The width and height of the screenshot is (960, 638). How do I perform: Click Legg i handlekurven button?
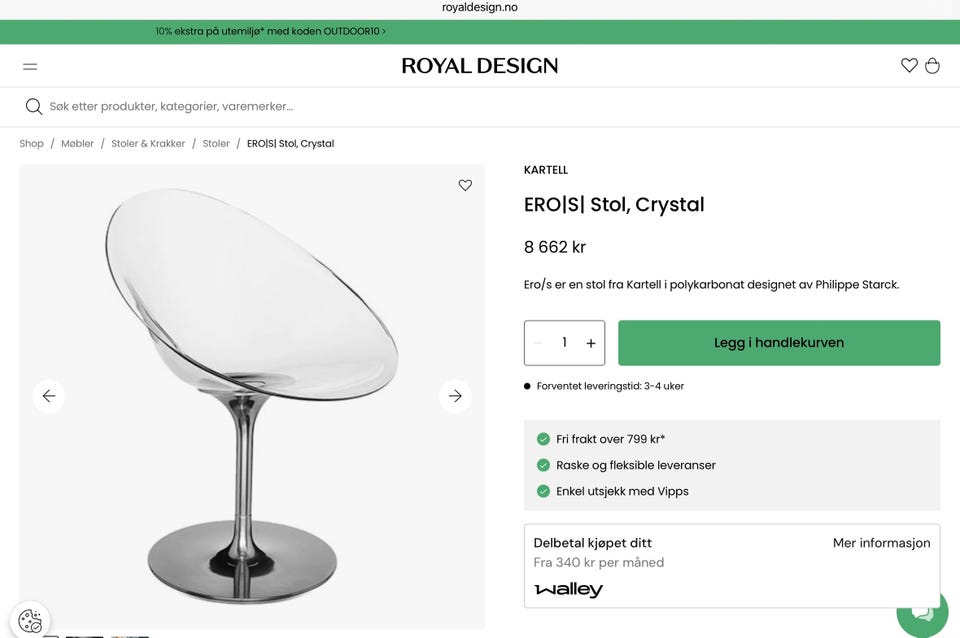pos(779,343)
